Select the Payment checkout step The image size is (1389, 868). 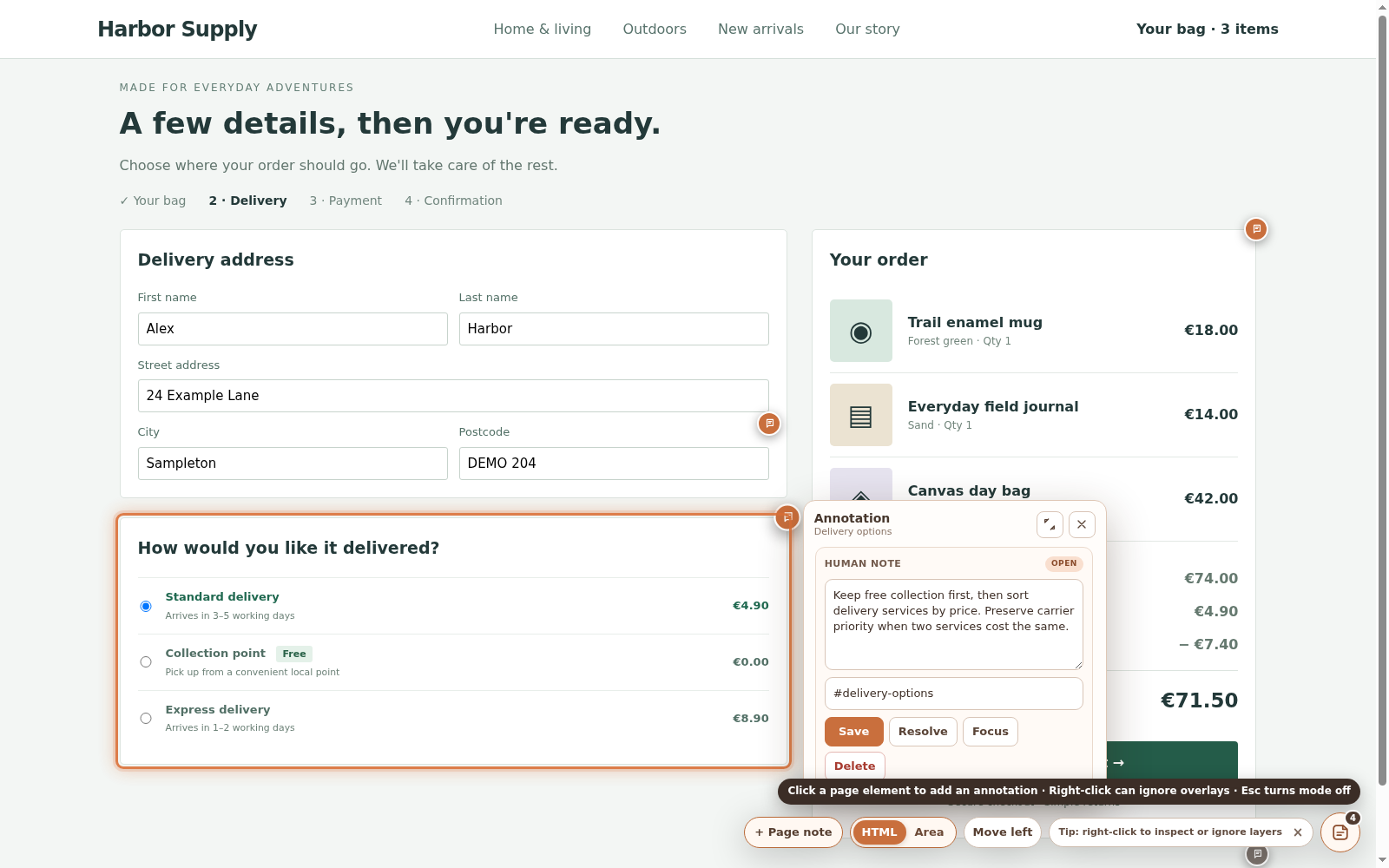[346, 201]
